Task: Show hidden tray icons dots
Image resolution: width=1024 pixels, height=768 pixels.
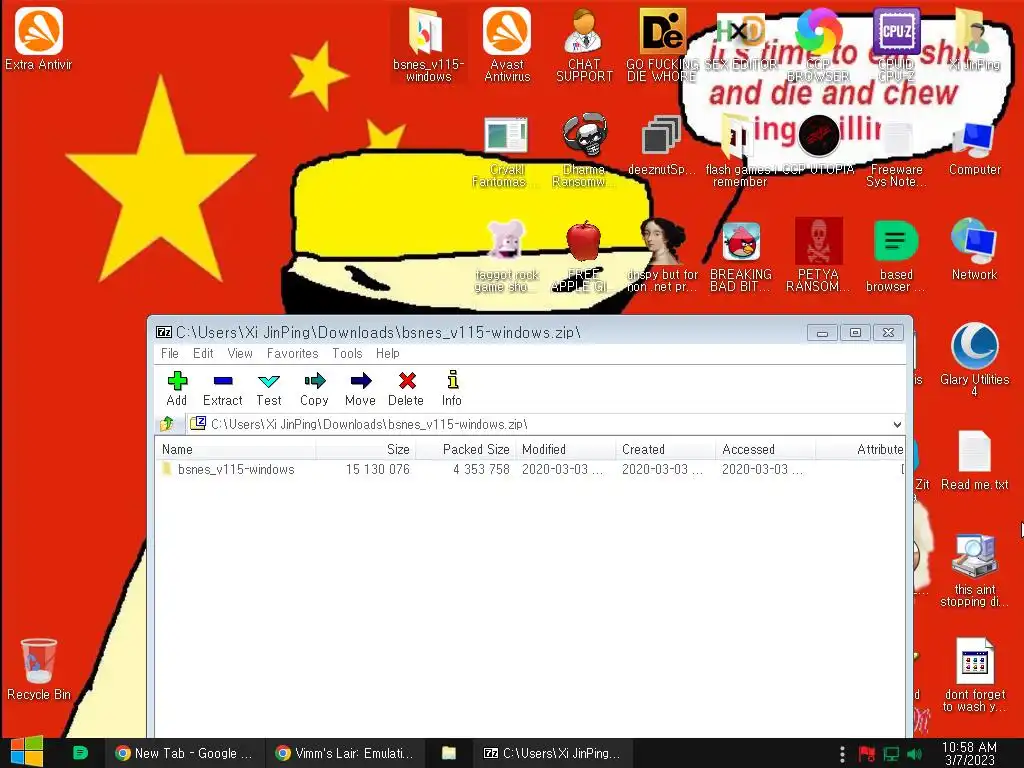Action: pyautogui.click(x=842, y=754)
